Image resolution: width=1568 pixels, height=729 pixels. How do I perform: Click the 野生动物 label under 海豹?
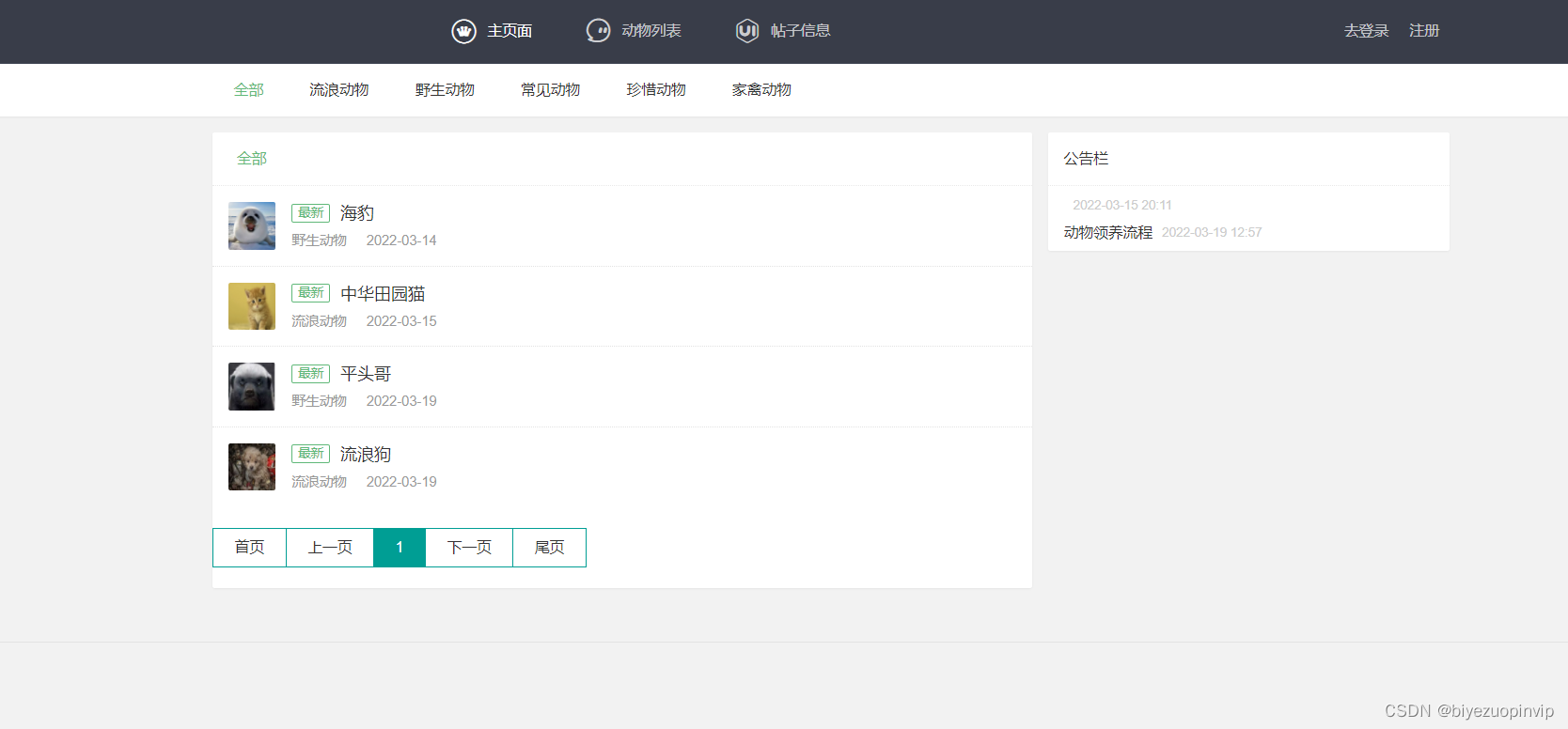pyautogui.click(x=319, y=240)
